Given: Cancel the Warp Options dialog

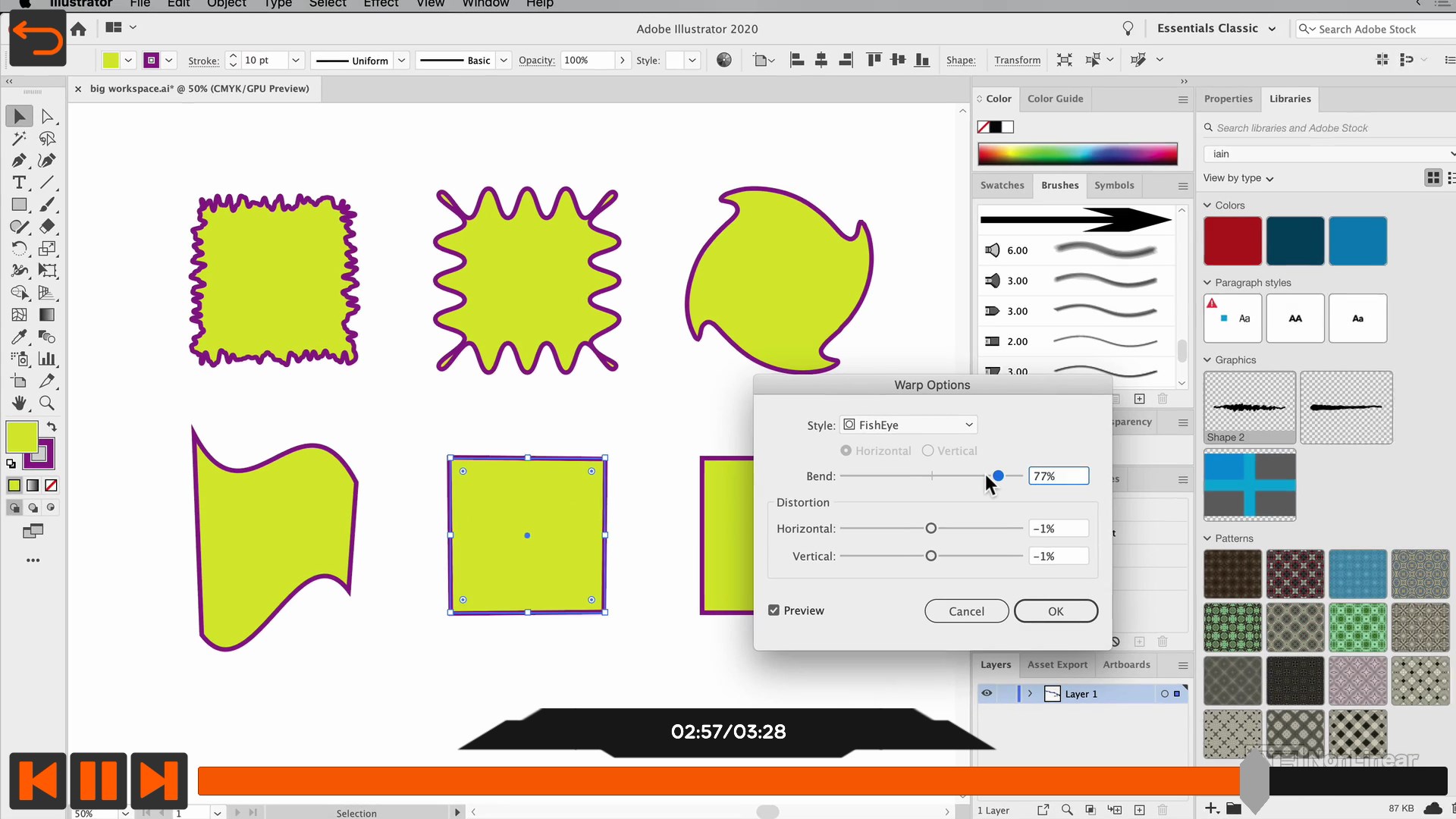Looking at the screenshot, I should 966,611.
